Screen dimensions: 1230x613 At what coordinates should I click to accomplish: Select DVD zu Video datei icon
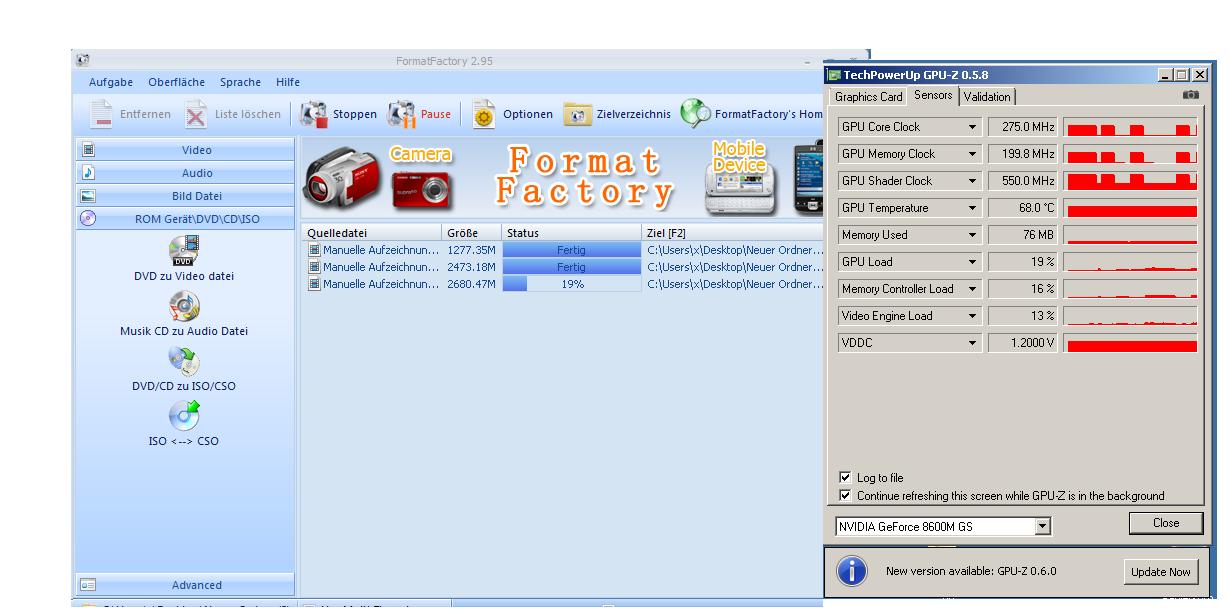click(x=184, y=251)
